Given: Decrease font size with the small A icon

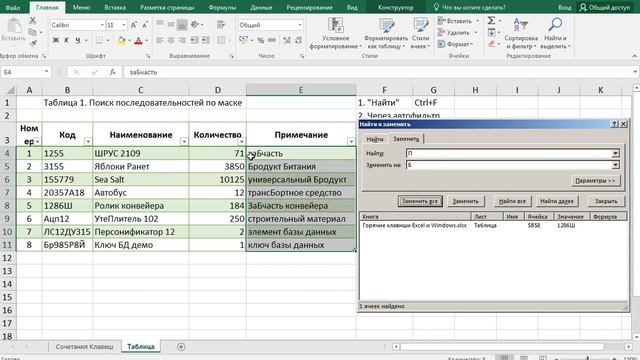Looking at the screenshot, I should coord(144,25).
